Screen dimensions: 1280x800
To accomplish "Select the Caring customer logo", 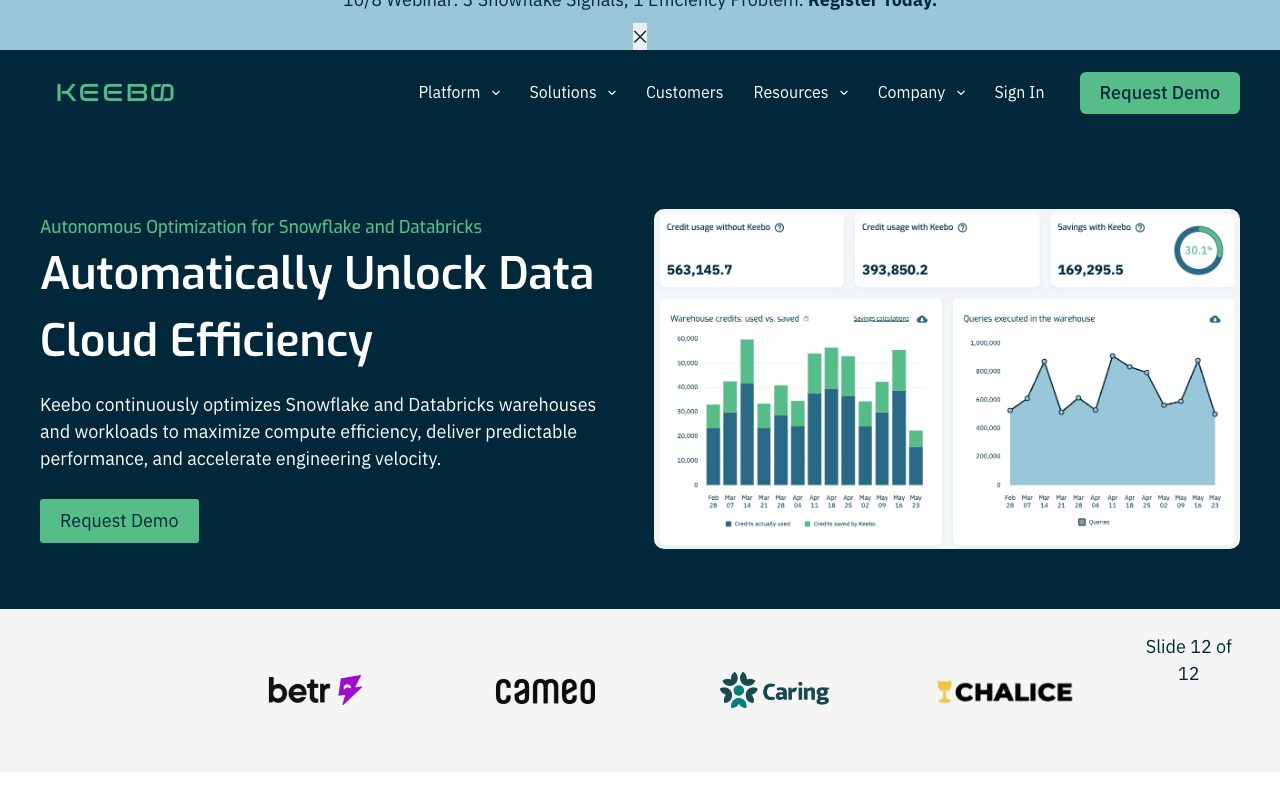I will 775,691.
